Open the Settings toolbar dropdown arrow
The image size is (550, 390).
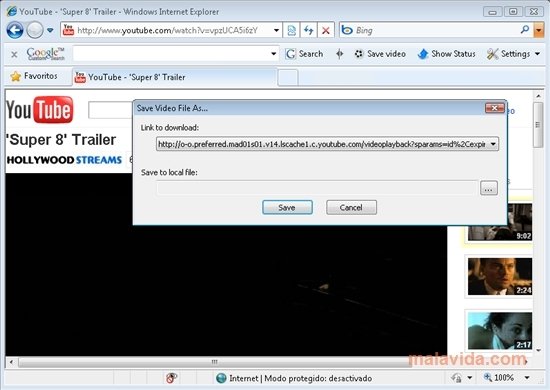[537, 54]
